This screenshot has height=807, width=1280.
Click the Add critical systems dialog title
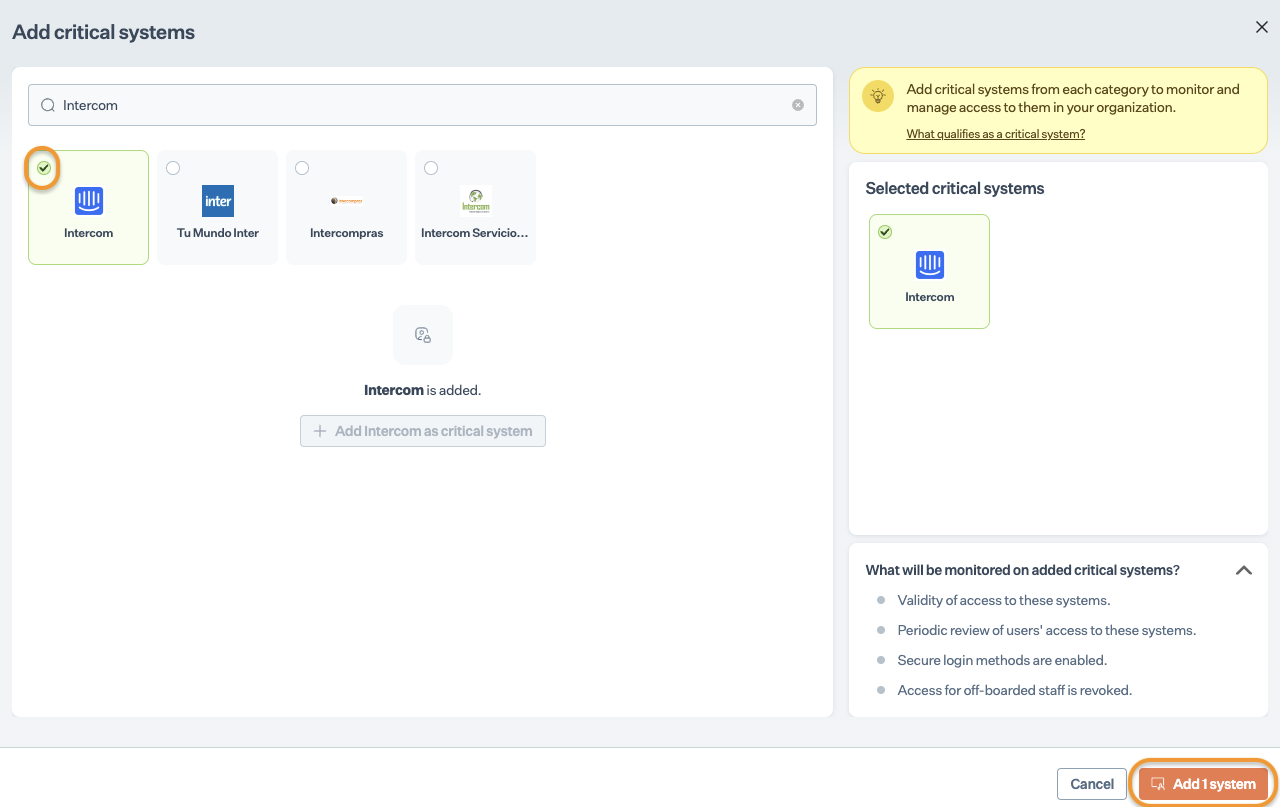click(x=103, y=33)
